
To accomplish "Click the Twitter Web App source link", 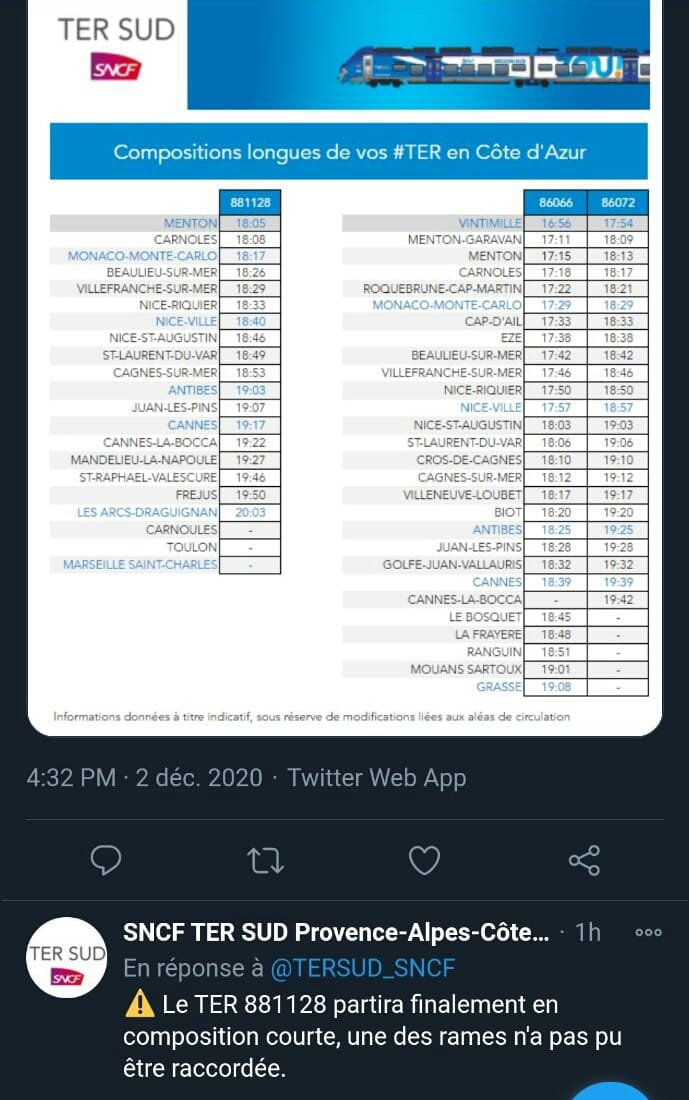I will coord(377,778).
